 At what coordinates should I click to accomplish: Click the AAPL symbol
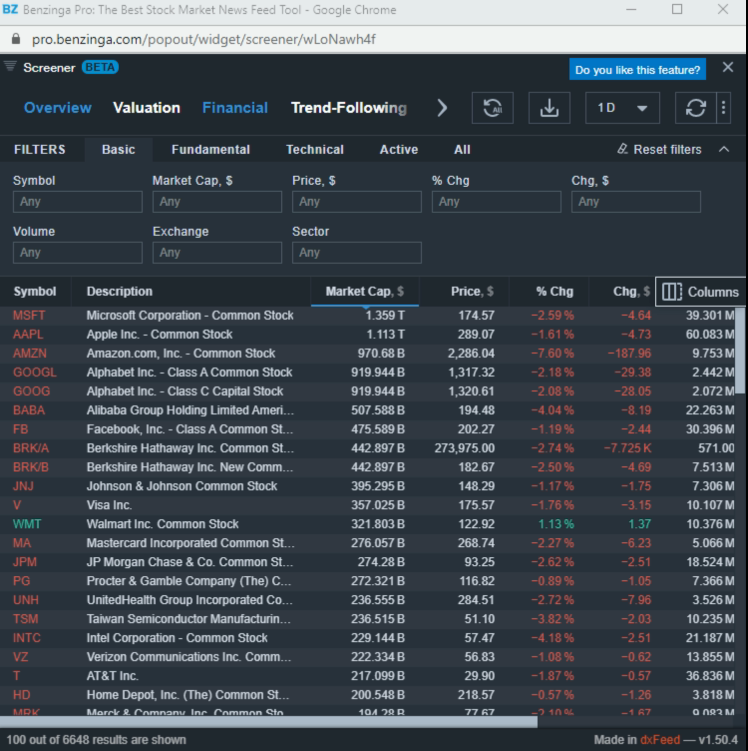click(28, 334)
